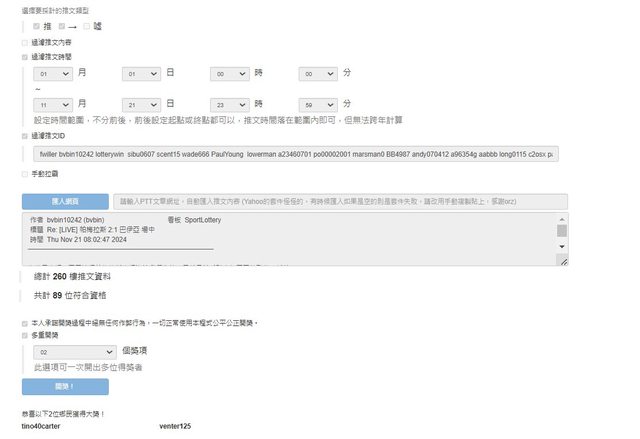Toggle the 推 push type checkbox
The width and height of the screenshot is (640, 439).
coord(37,26)
